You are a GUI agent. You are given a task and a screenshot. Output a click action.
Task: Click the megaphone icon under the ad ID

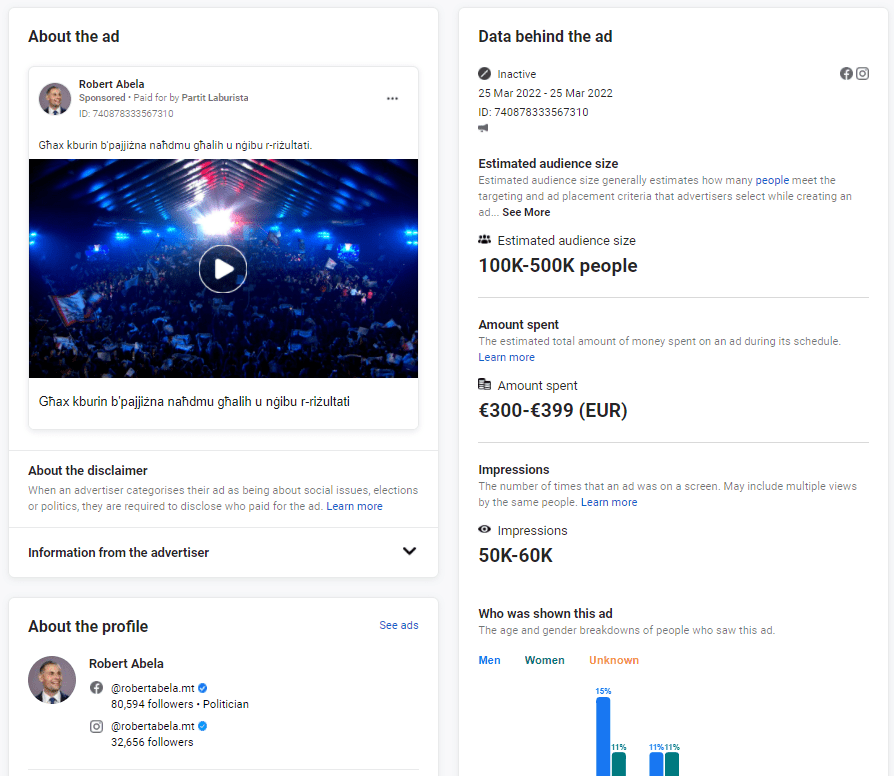click(484, 128)
